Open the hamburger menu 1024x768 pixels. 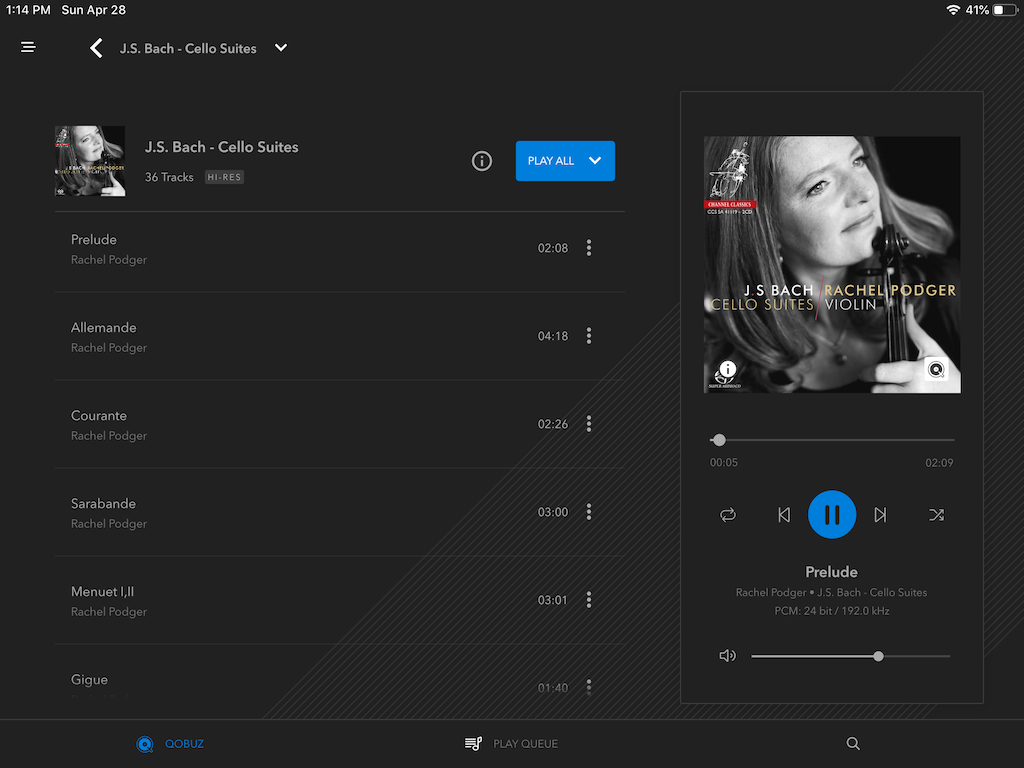pyautogui.click(x=28, y=47)
